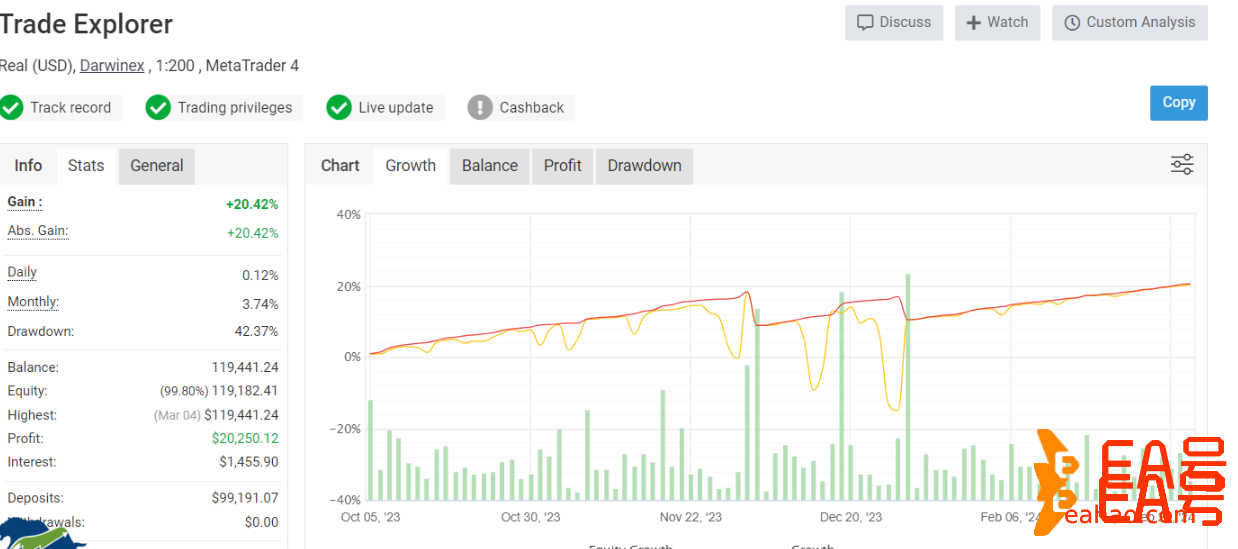Click the Trading privileges label
Image resolution: width=1238 pixels, height=549 pixels.
pyautogui.click(x=235, y=107)
